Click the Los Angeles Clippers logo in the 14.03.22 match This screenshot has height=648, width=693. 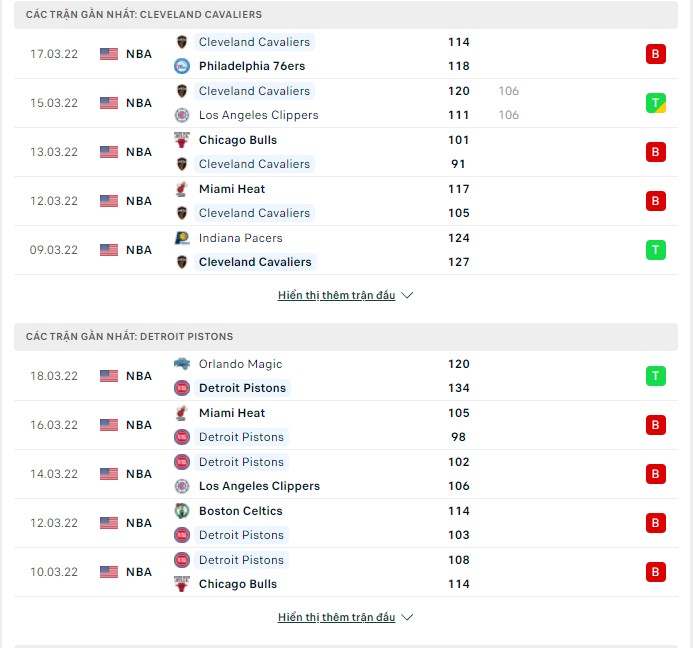tap(182, 486)
